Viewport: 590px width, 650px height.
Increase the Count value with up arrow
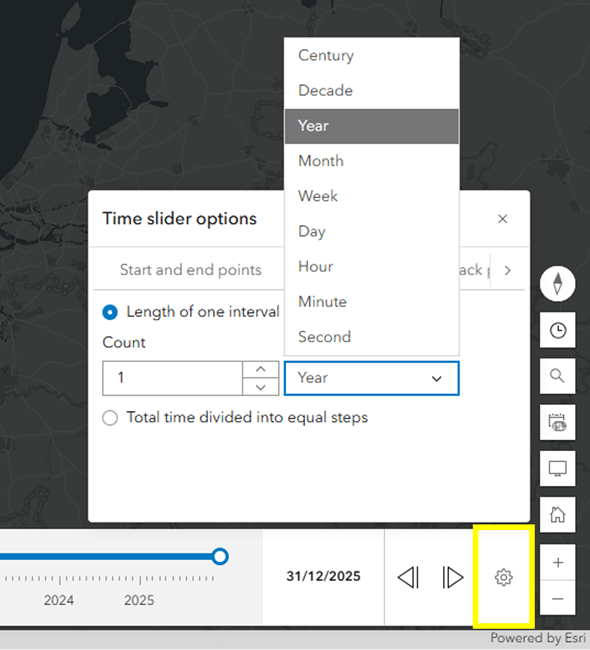pos(260,369)
